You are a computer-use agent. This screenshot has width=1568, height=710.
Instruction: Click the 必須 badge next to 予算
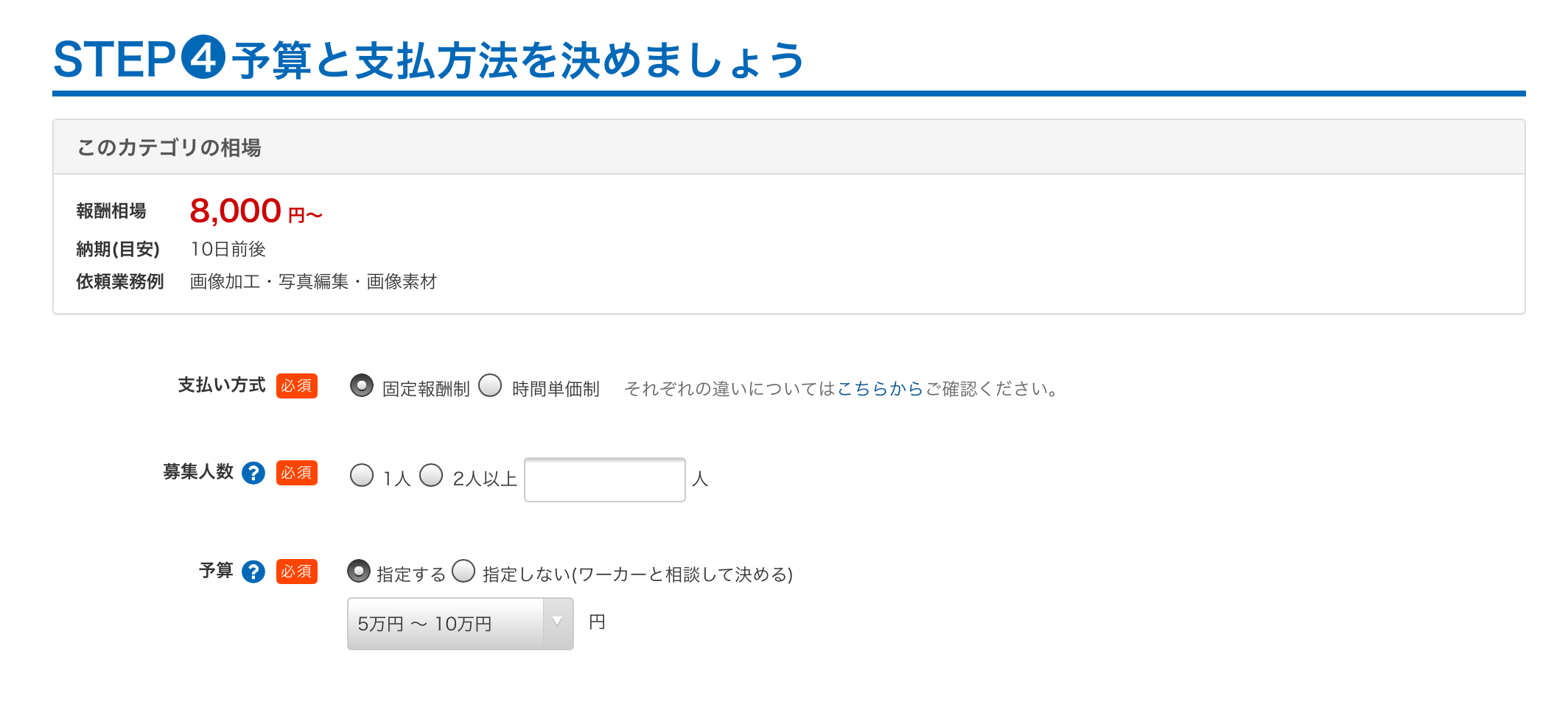[x=297, y=572]
